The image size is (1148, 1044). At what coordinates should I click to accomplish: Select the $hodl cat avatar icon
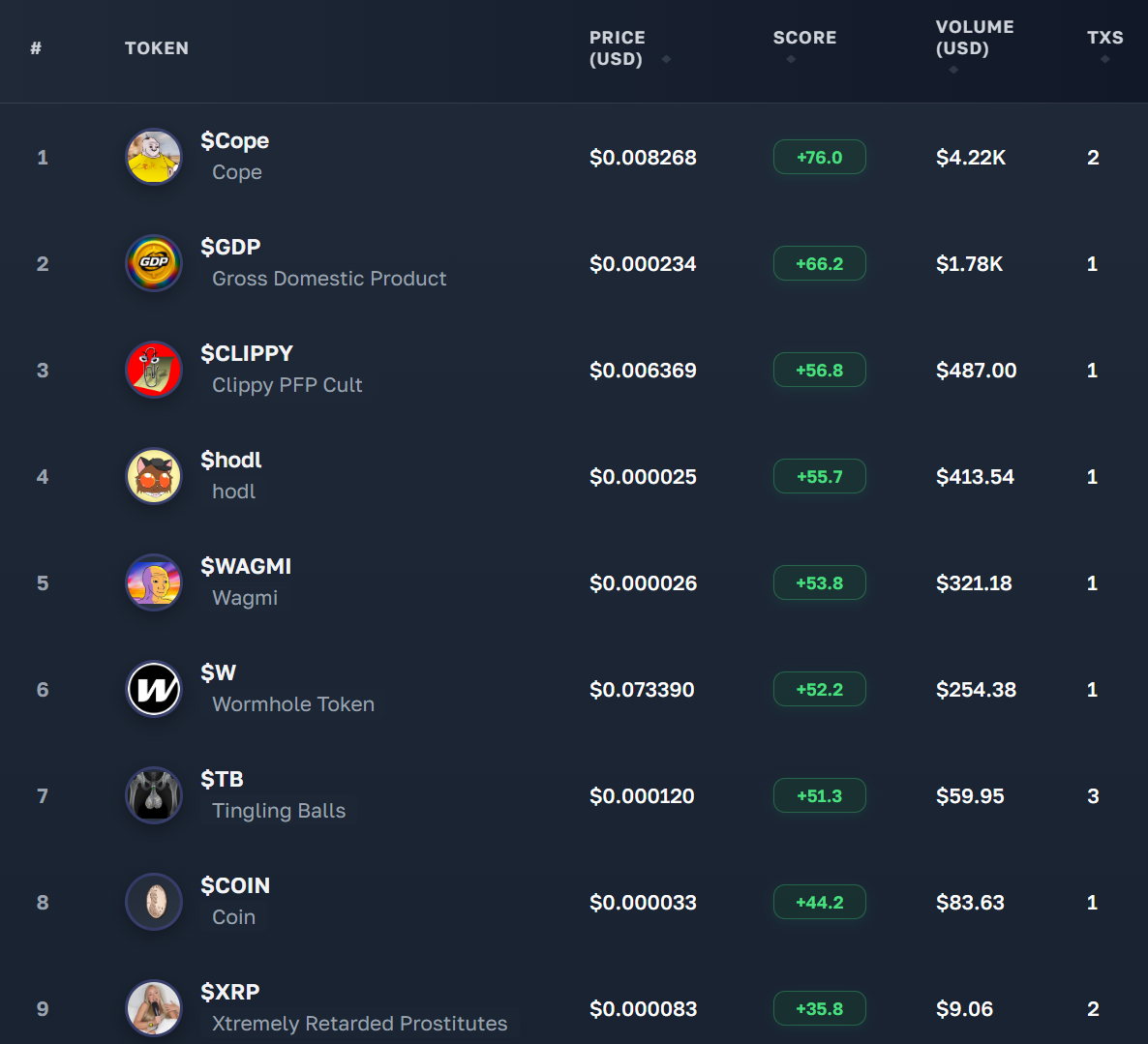(x=154, y=476)
